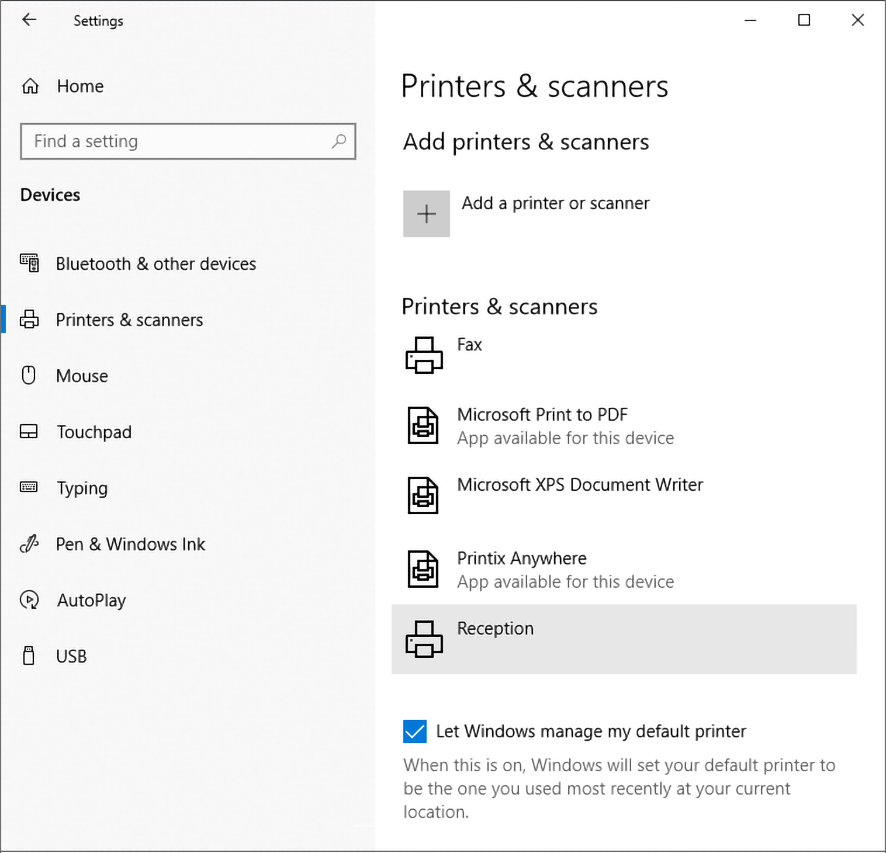Select the USB icon in the sidebar
This screenshot has width=886, height=853.
click(31, 655)
